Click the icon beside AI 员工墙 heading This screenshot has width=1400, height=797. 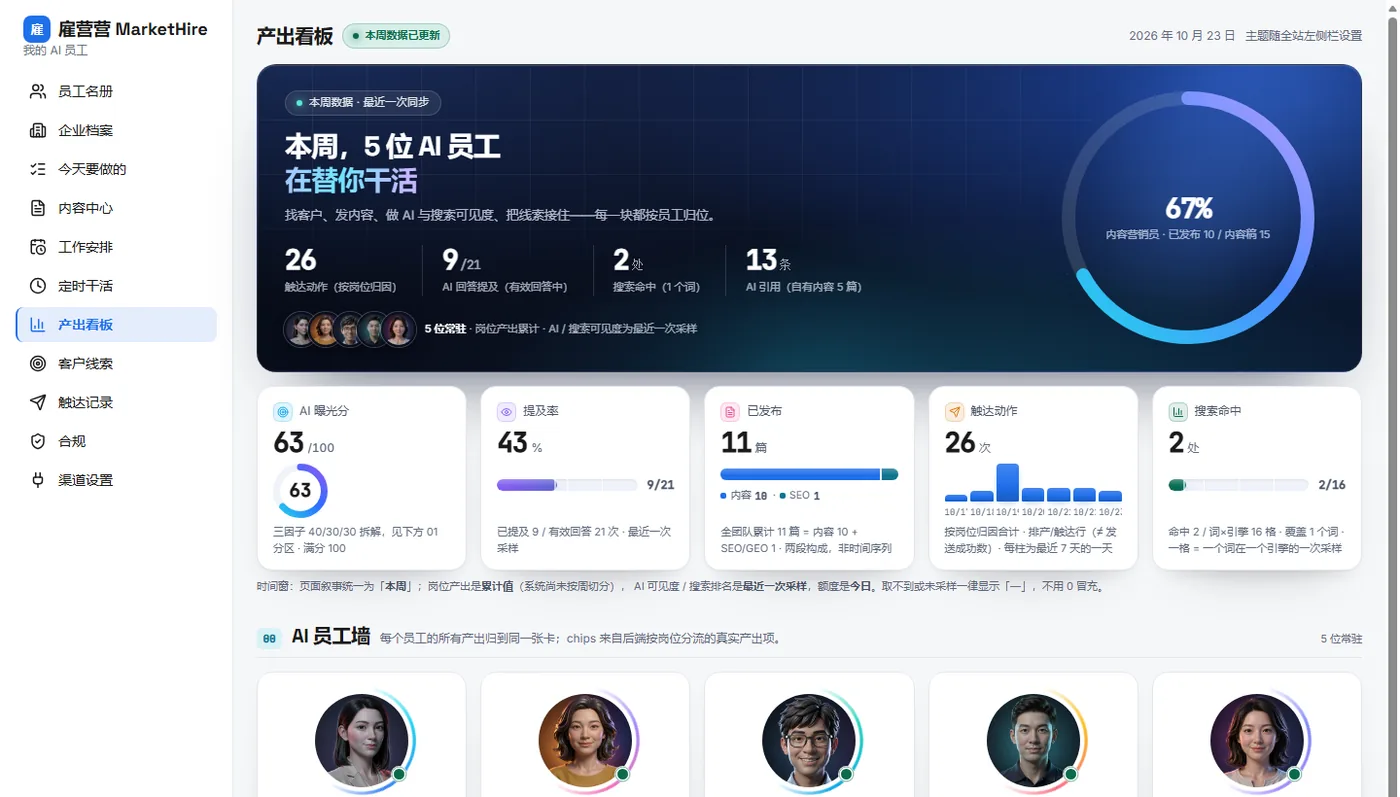click(x=269, y=638)
